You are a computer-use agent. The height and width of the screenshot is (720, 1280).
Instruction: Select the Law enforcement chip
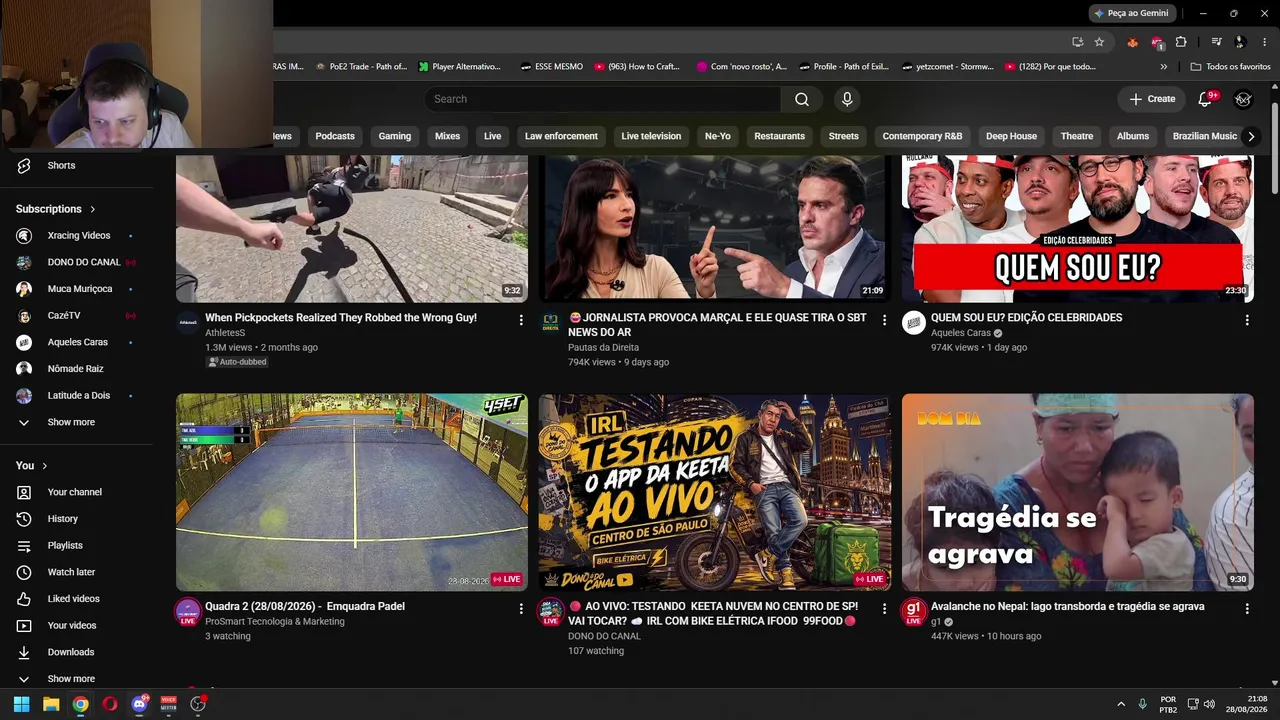(561, 136)
